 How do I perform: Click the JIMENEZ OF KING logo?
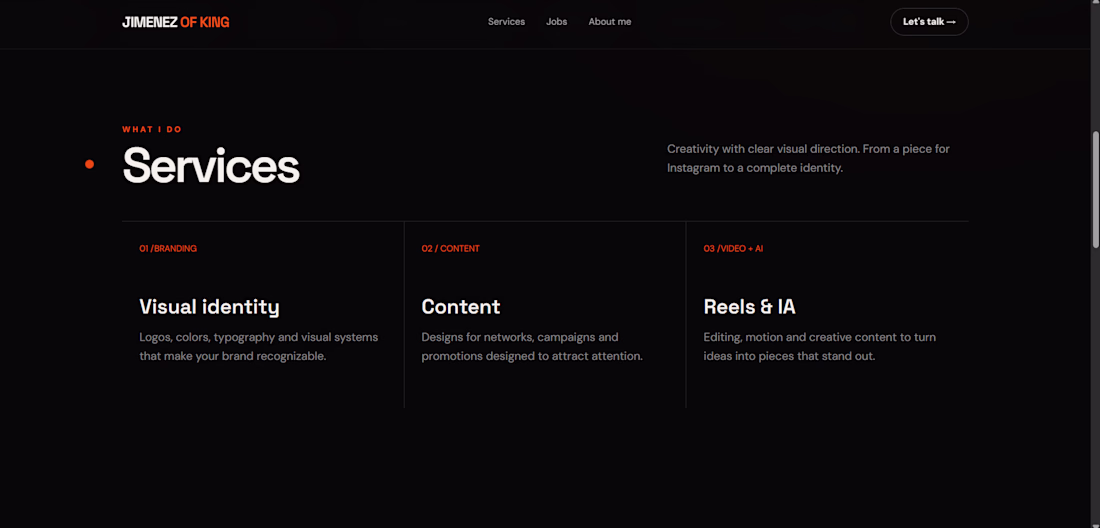175,22
